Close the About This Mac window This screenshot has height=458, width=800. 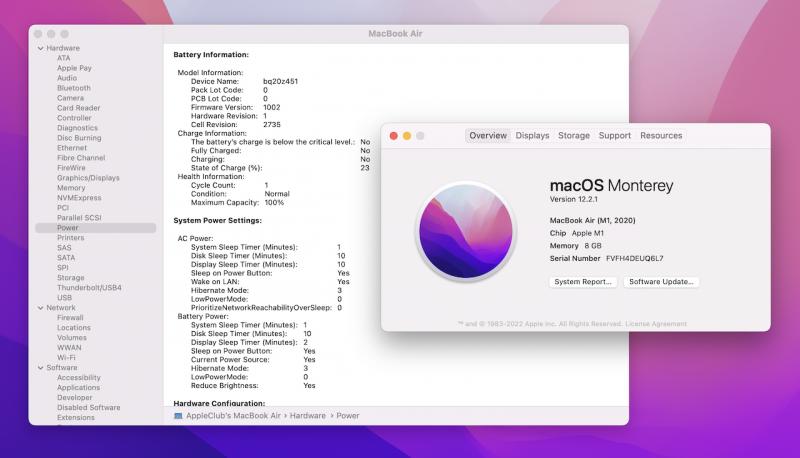(x=393, y=136)
